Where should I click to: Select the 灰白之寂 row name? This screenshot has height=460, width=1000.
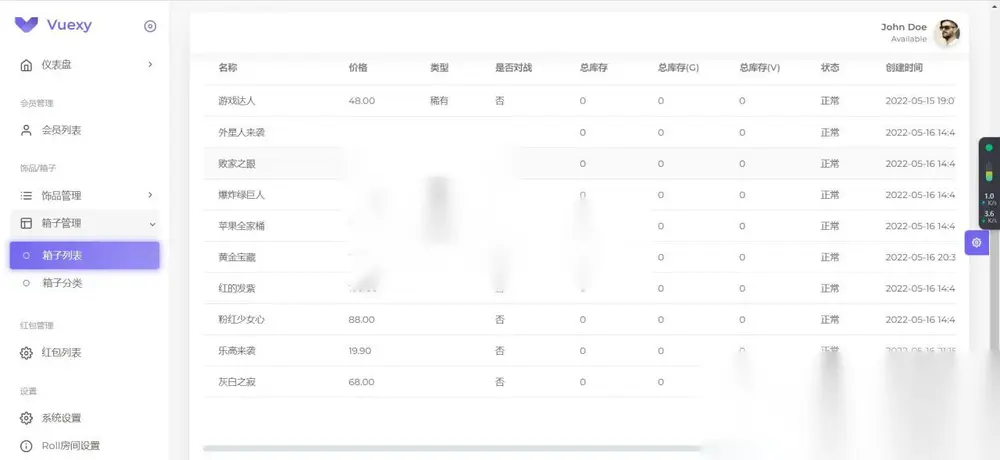click(x=237, y=382)
